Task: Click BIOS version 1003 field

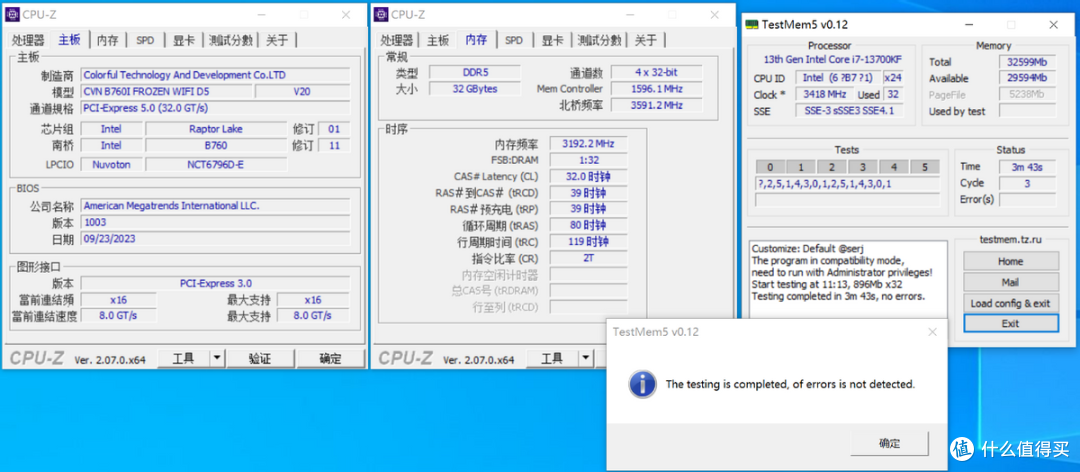Action: tap(215, 223)
